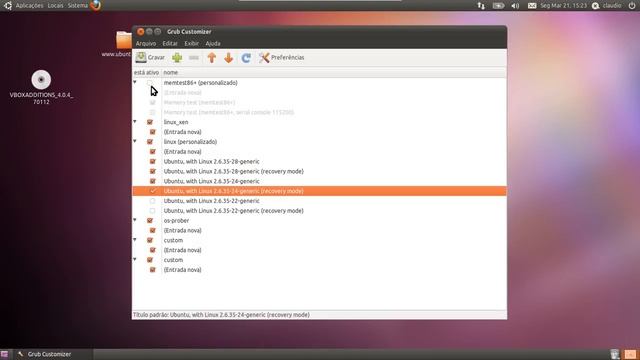
Task: Collapse the first custom group arrow
Action: 135,240
